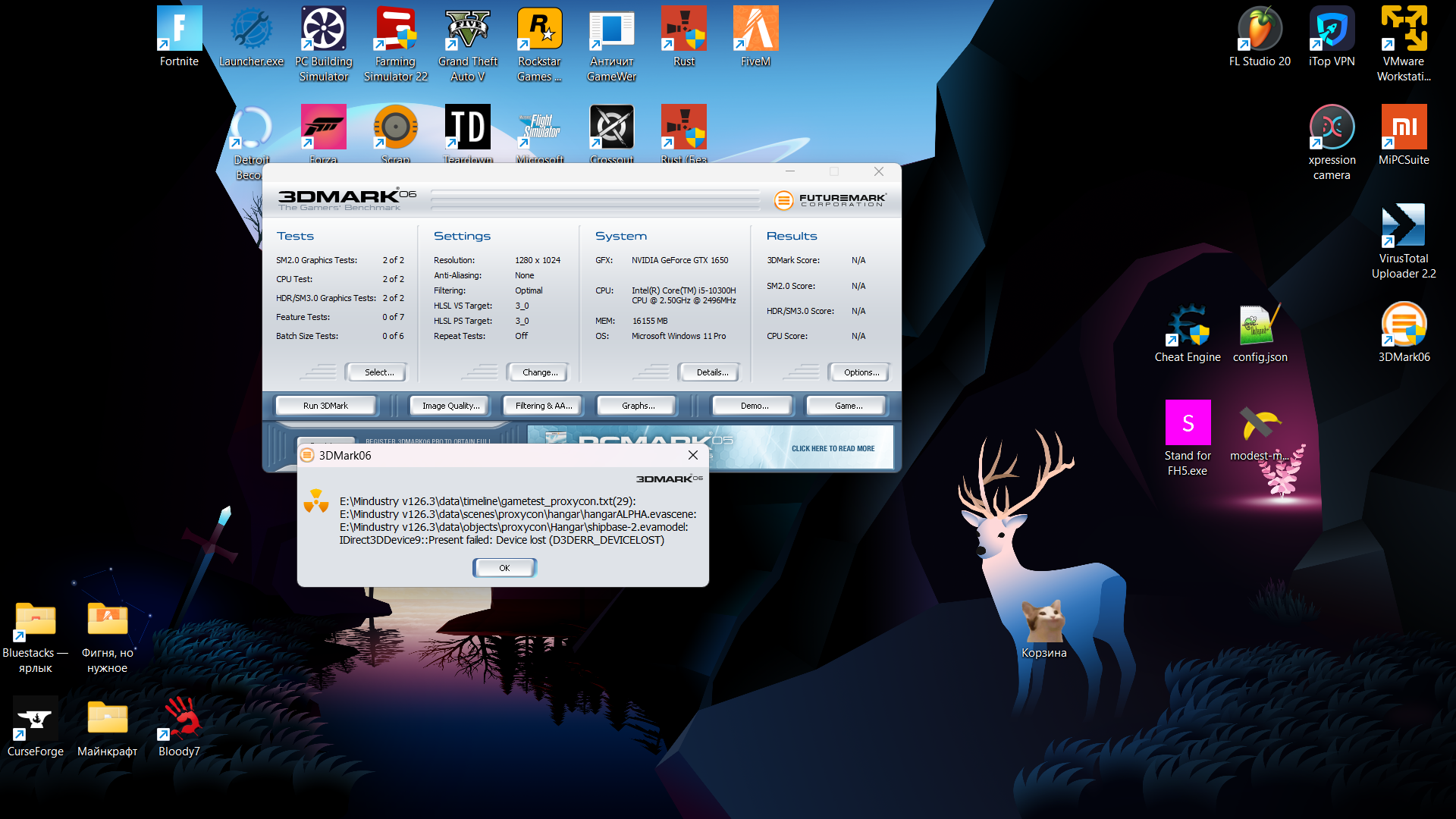The height and width of the screenshot is (819, 1456).
Task: Open results Options
Action: [x=861, y=372]
